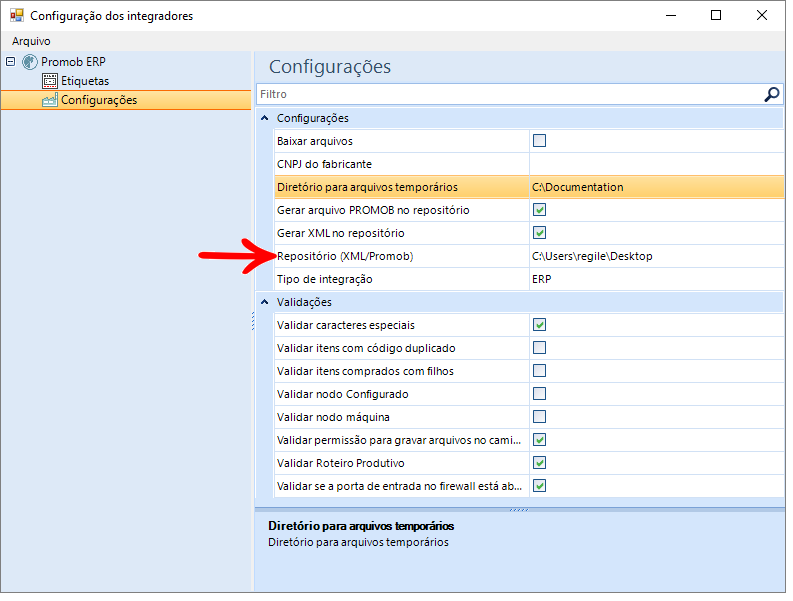Select the CNPJ do fabricante row label
This screenshot has height=601, width=793.
324,164
